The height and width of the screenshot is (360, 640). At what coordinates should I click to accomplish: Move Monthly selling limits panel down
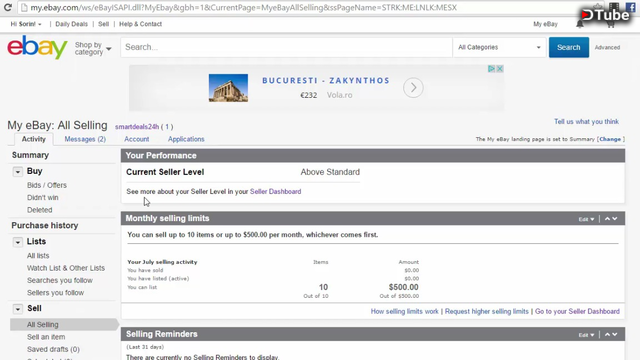(615, 219)
